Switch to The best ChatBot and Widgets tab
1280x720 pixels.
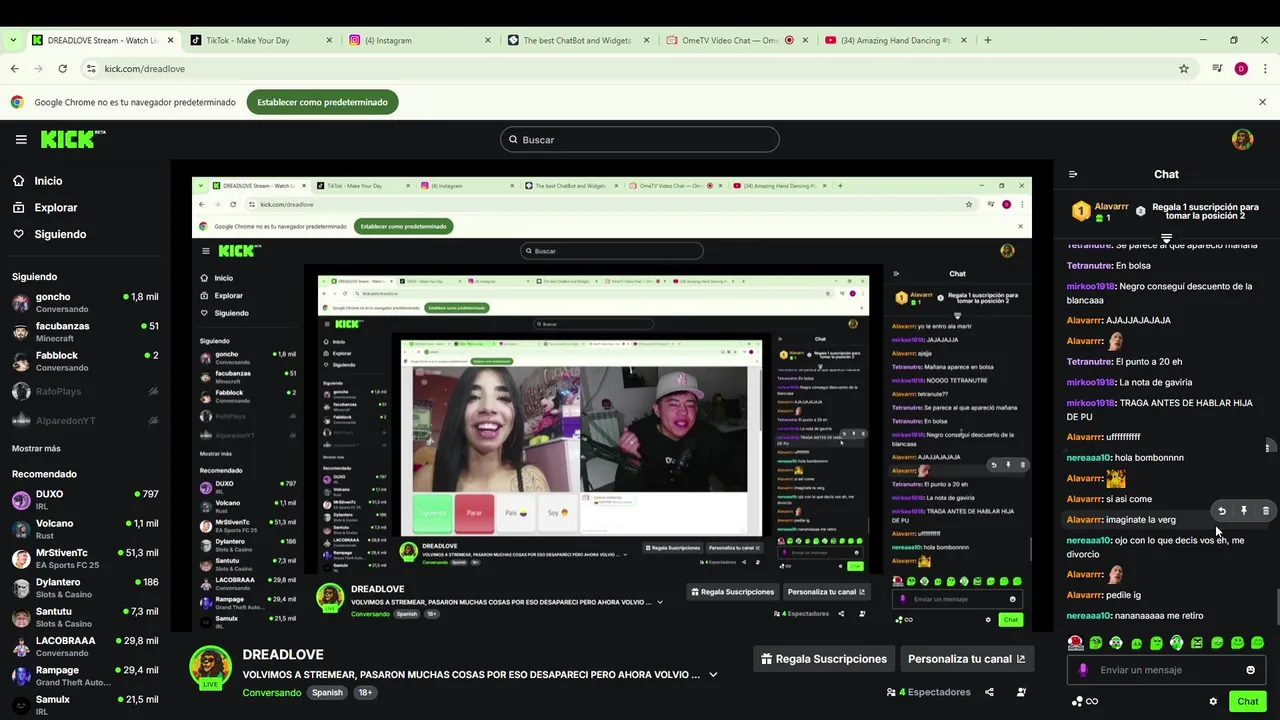click(x=578, y=40)
